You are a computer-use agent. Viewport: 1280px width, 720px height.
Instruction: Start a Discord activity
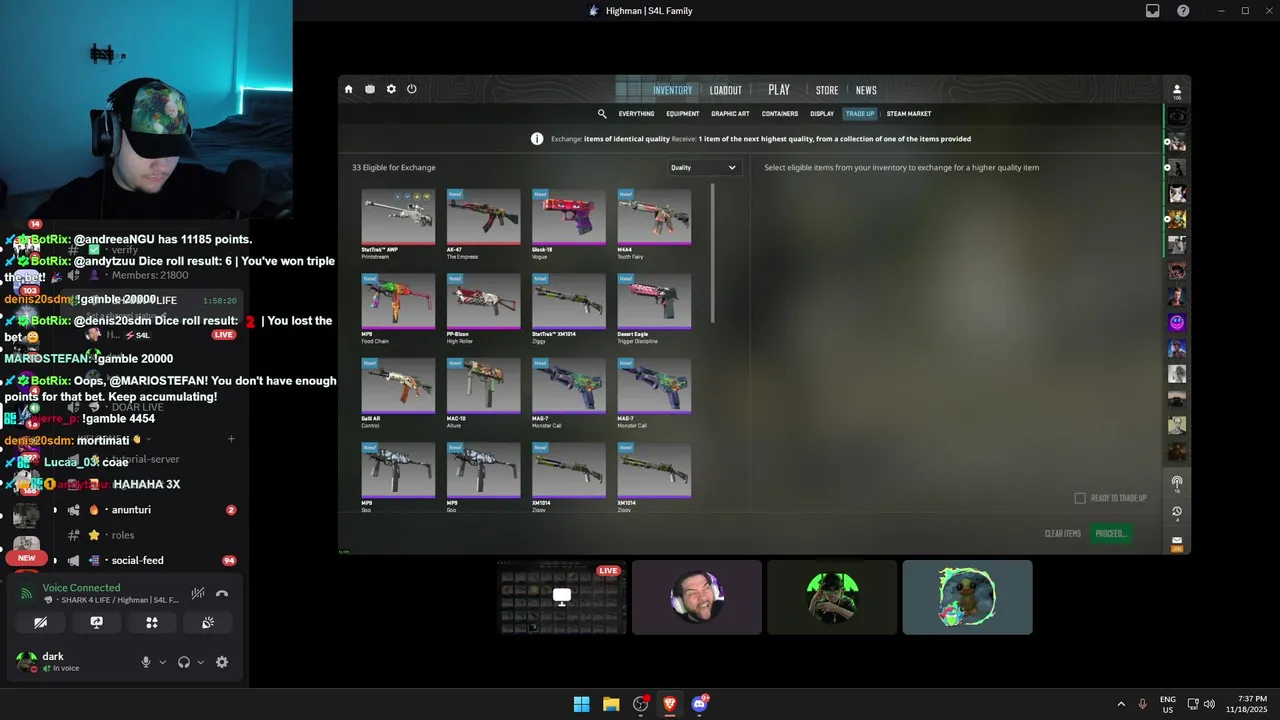pyautogui.click(x=152, y=622)
